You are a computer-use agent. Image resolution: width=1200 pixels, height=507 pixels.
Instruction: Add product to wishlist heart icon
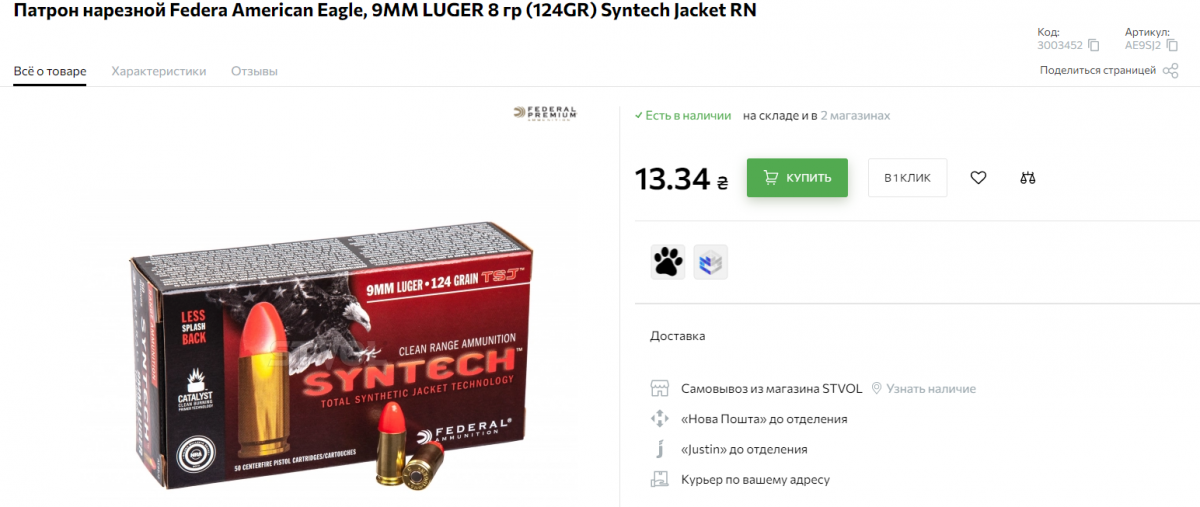(978, 178)
